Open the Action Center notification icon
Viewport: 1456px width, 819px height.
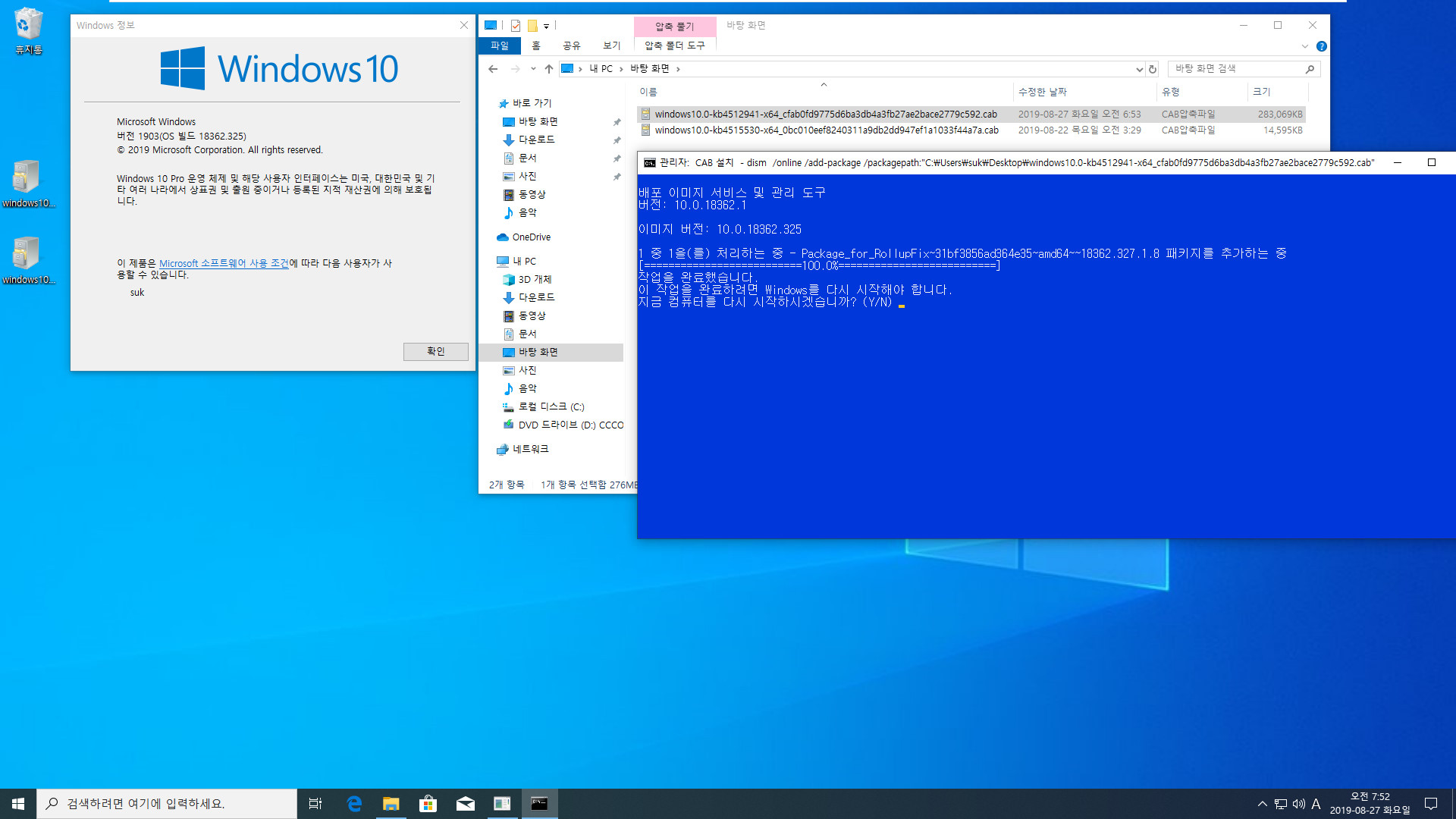[x=1431, y=804]
